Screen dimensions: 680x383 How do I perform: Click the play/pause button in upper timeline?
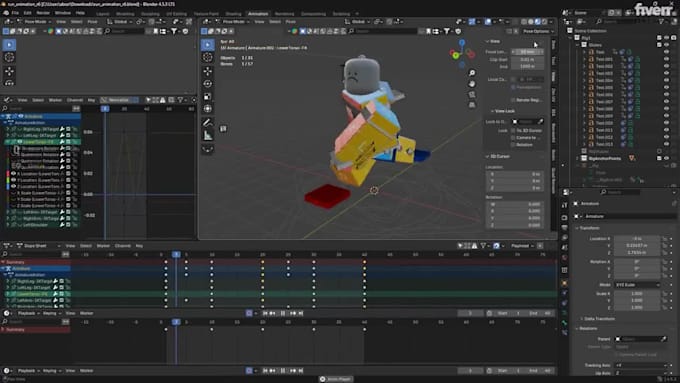pos(283,313)
